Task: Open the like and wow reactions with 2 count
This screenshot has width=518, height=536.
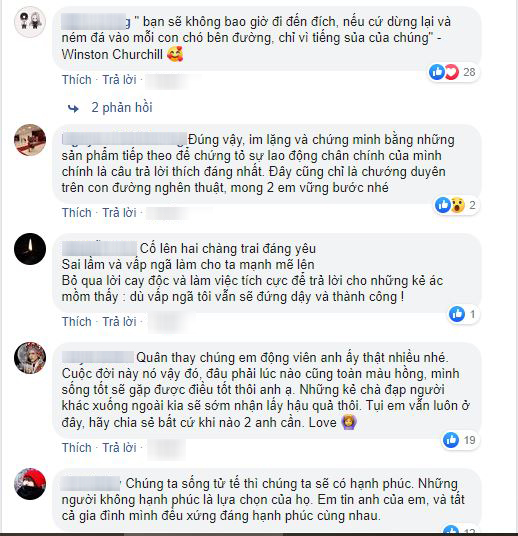Action: tap(456, 205)
